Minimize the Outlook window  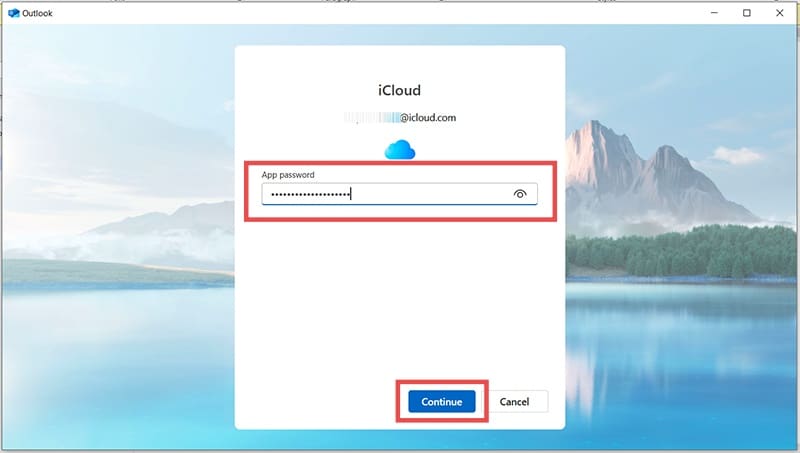coord(715,13)
